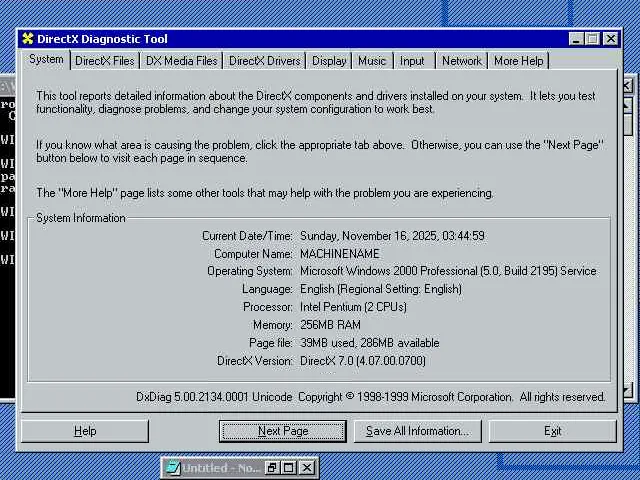The image size is (640, 480).
Task: Click the DirectX Diagnostic Tool title icon
Action: (x=28, y=39)
